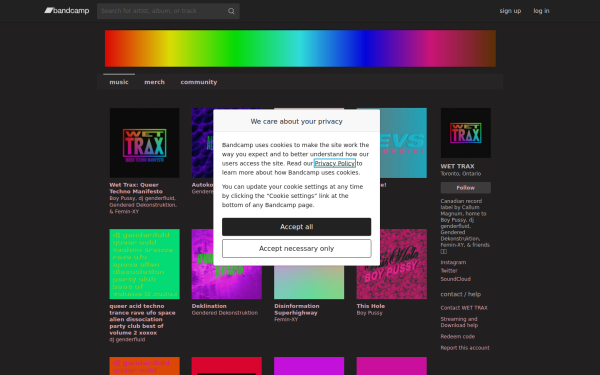Click Accept necessary only button
This screenshot has height=375, width=600.
pos(297,248)
